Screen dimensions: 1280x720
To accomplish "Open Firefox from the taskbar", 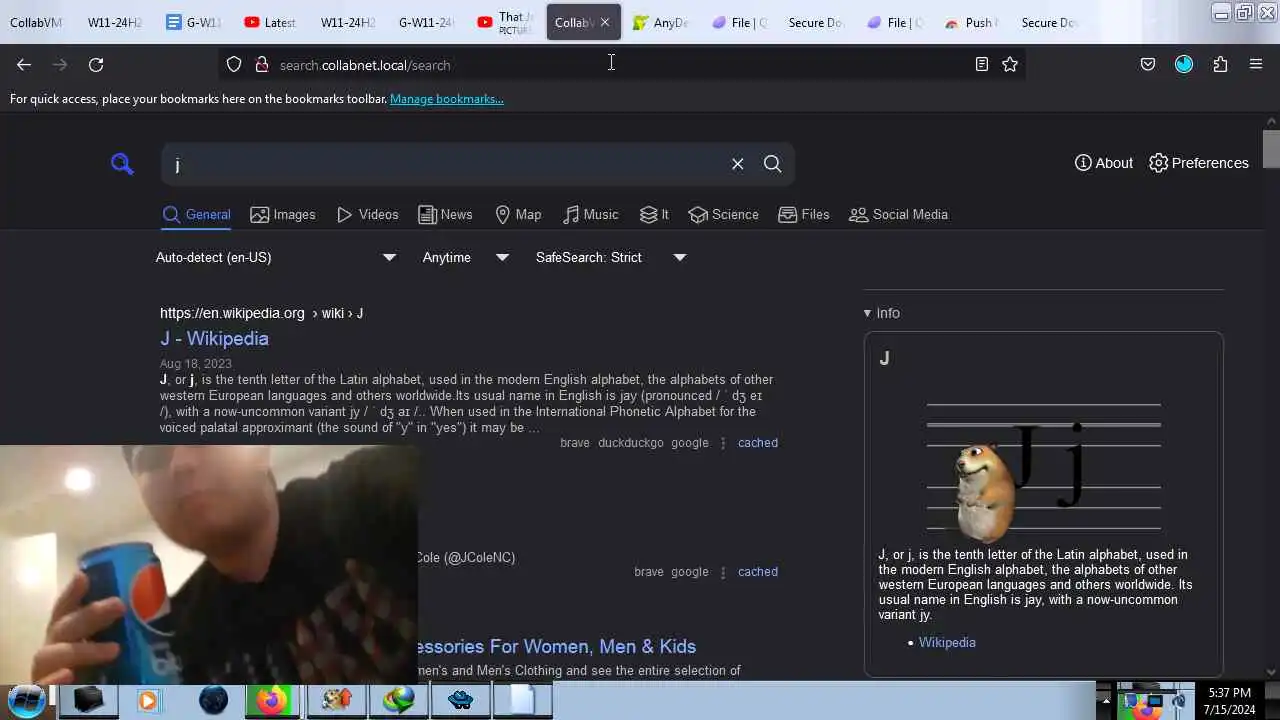I will 271,701.
